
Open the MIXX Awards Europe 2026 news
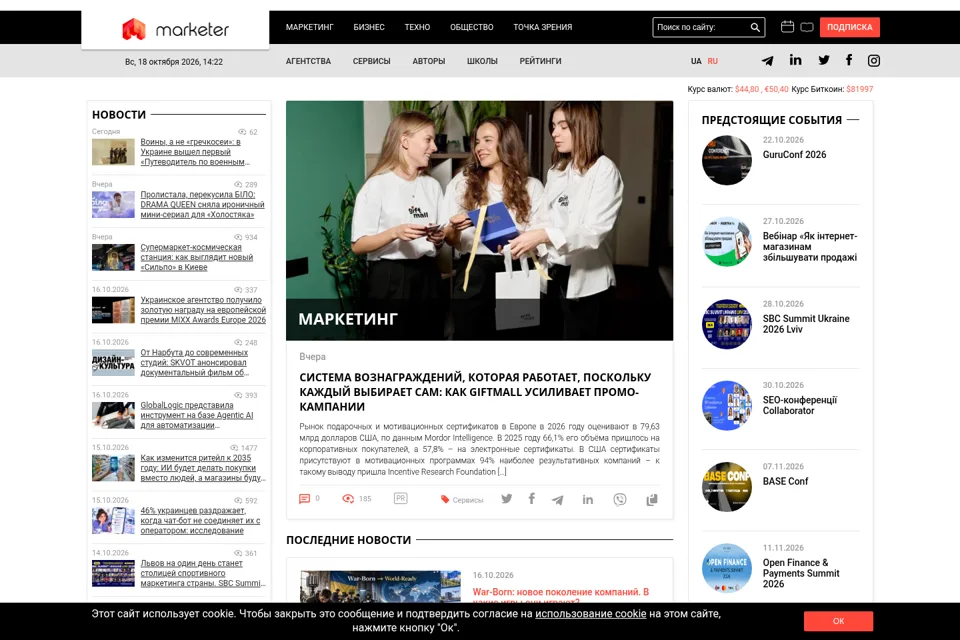(x=203, y=310)
